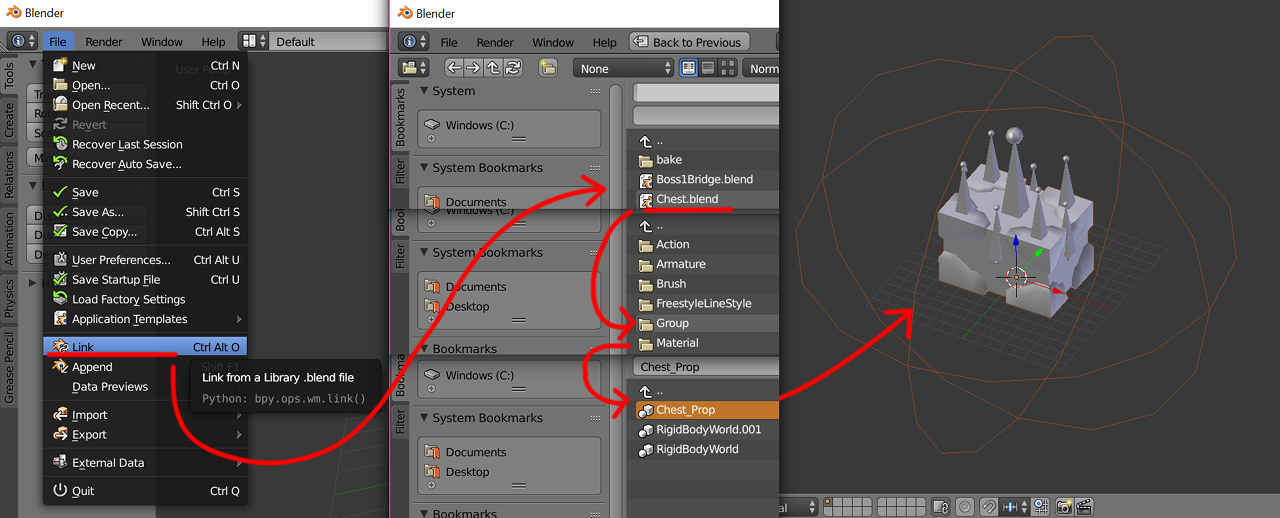Open the snap element type dropdown
The image size is (1280, 518).
click(x=1014, y=507)
